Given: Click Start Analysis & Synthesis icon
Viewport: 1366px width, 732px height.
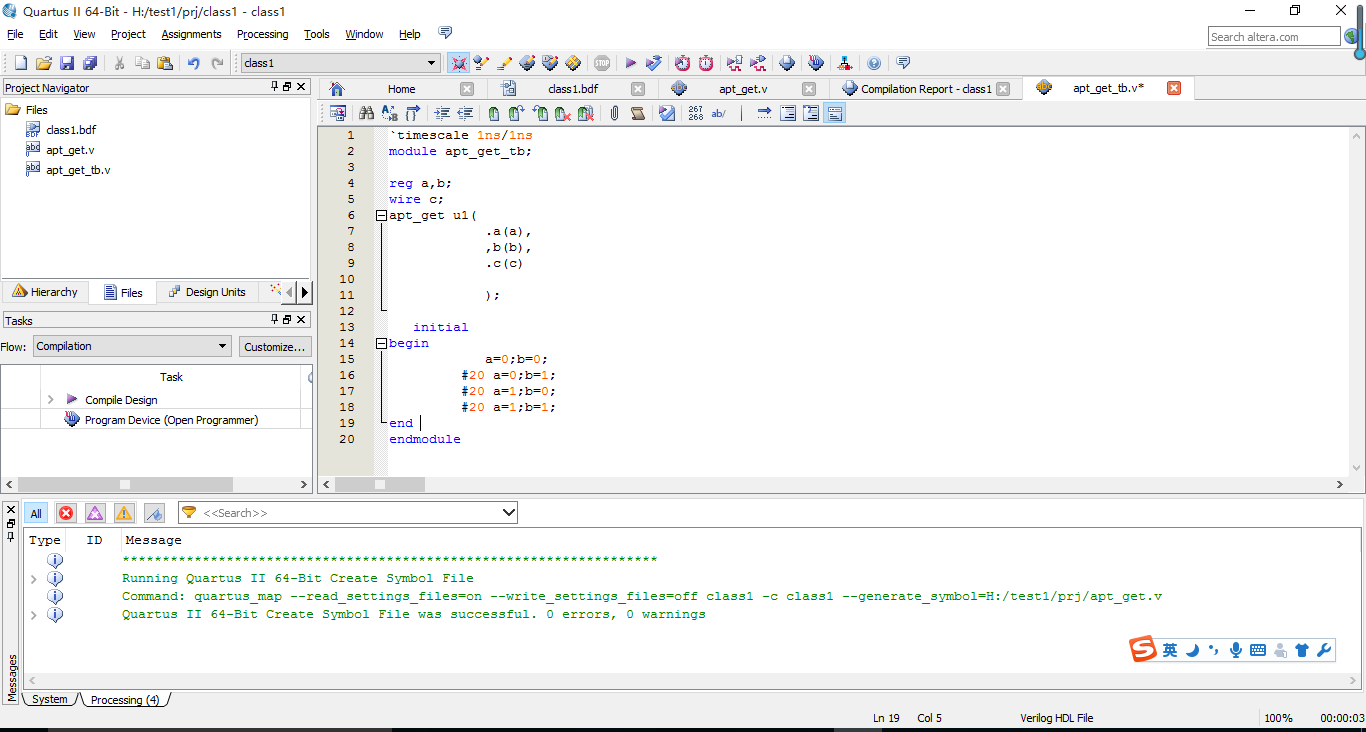Looking at the screenshot, I should (653, 63).
